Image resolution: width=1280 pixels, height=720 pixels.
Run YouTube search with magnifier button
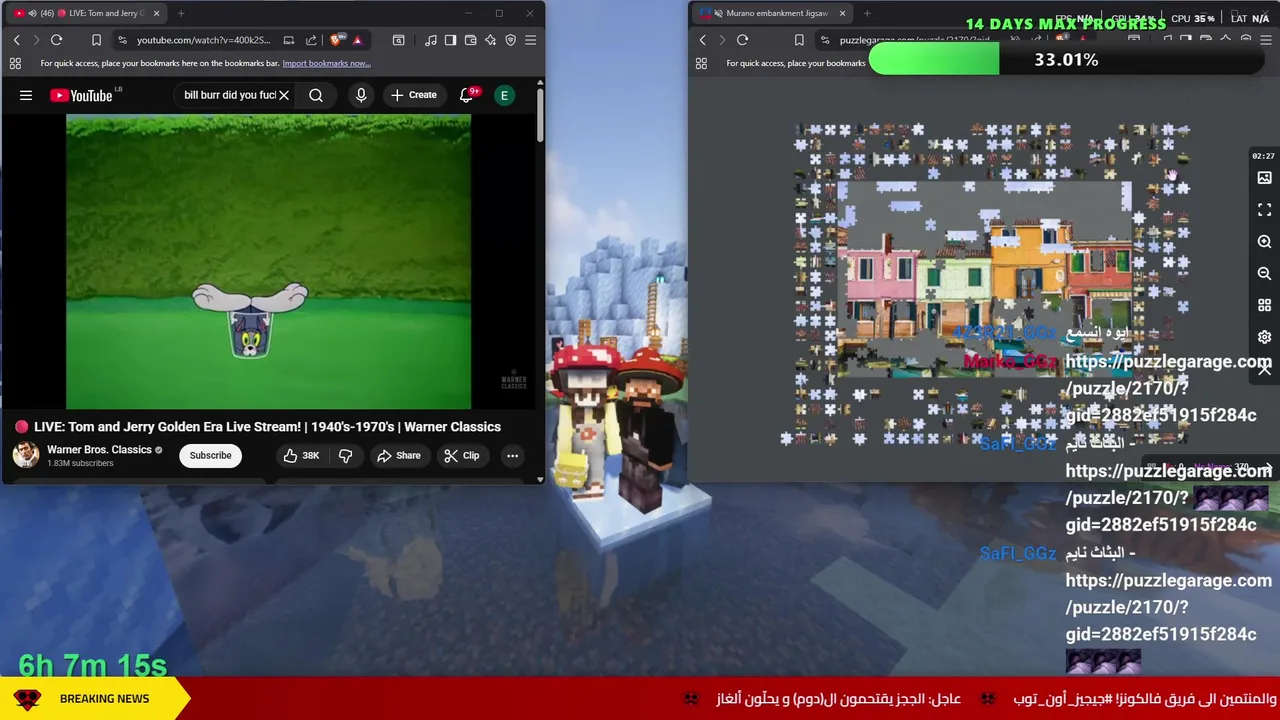(316, 95)
